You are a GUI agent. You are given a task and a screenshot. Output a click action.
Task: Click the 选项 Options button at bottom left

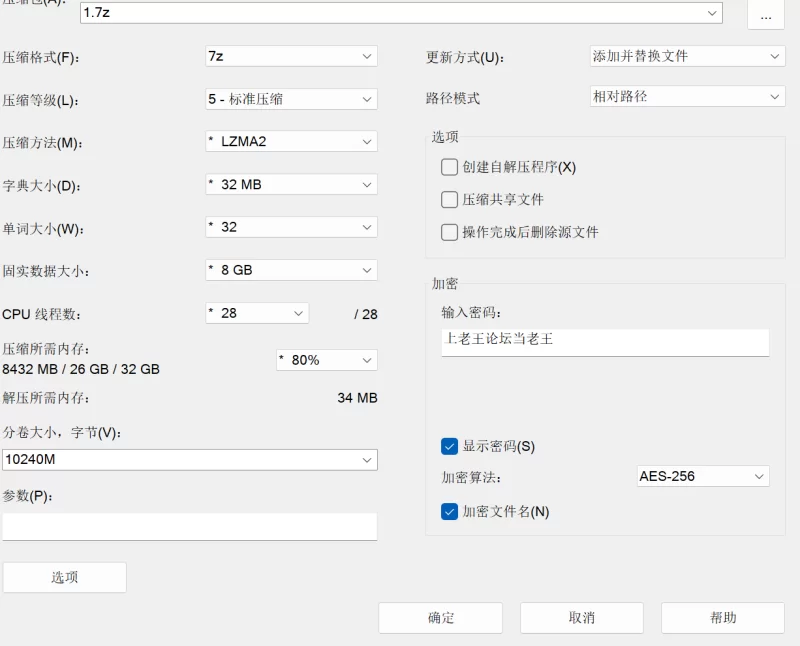64,578
